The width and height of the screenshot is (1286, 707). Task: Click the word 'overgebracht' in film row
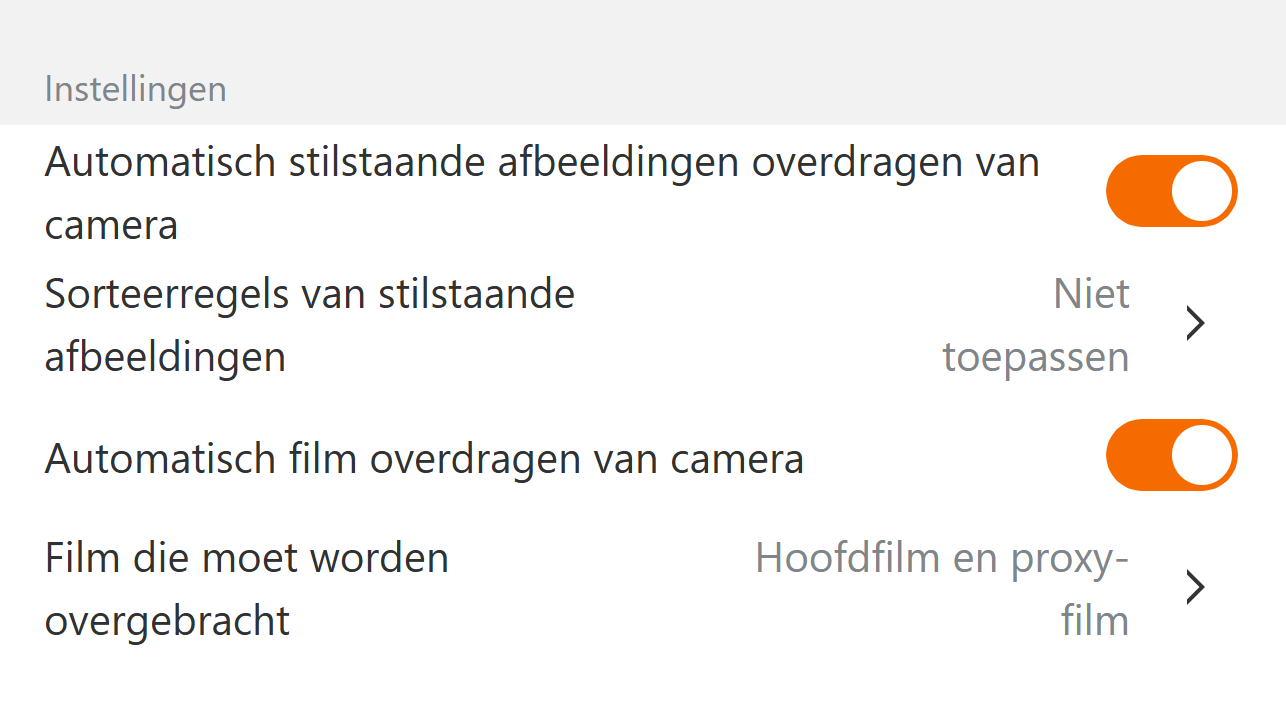[168, 621]
